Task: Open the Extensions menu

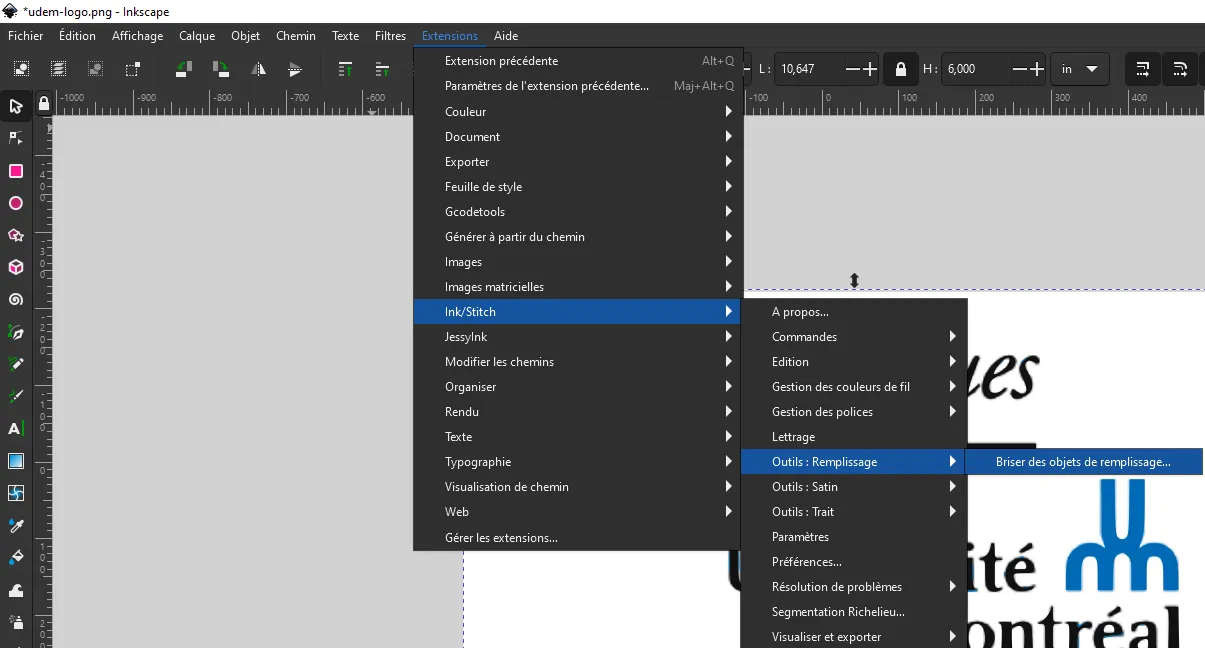Action: click(x=450, y=36)
